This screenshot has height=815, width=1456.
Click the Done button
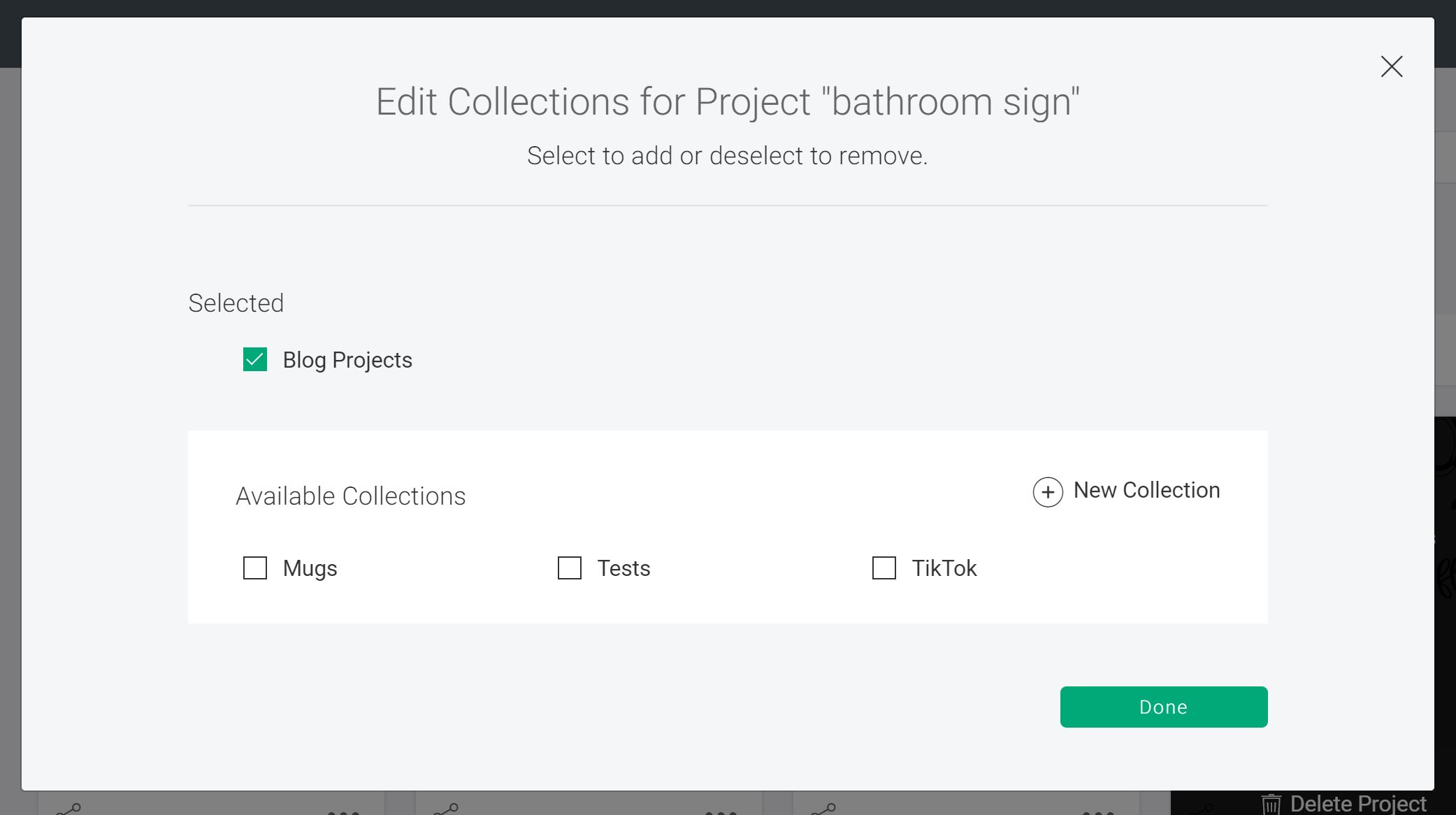(x=1162, y=707)
